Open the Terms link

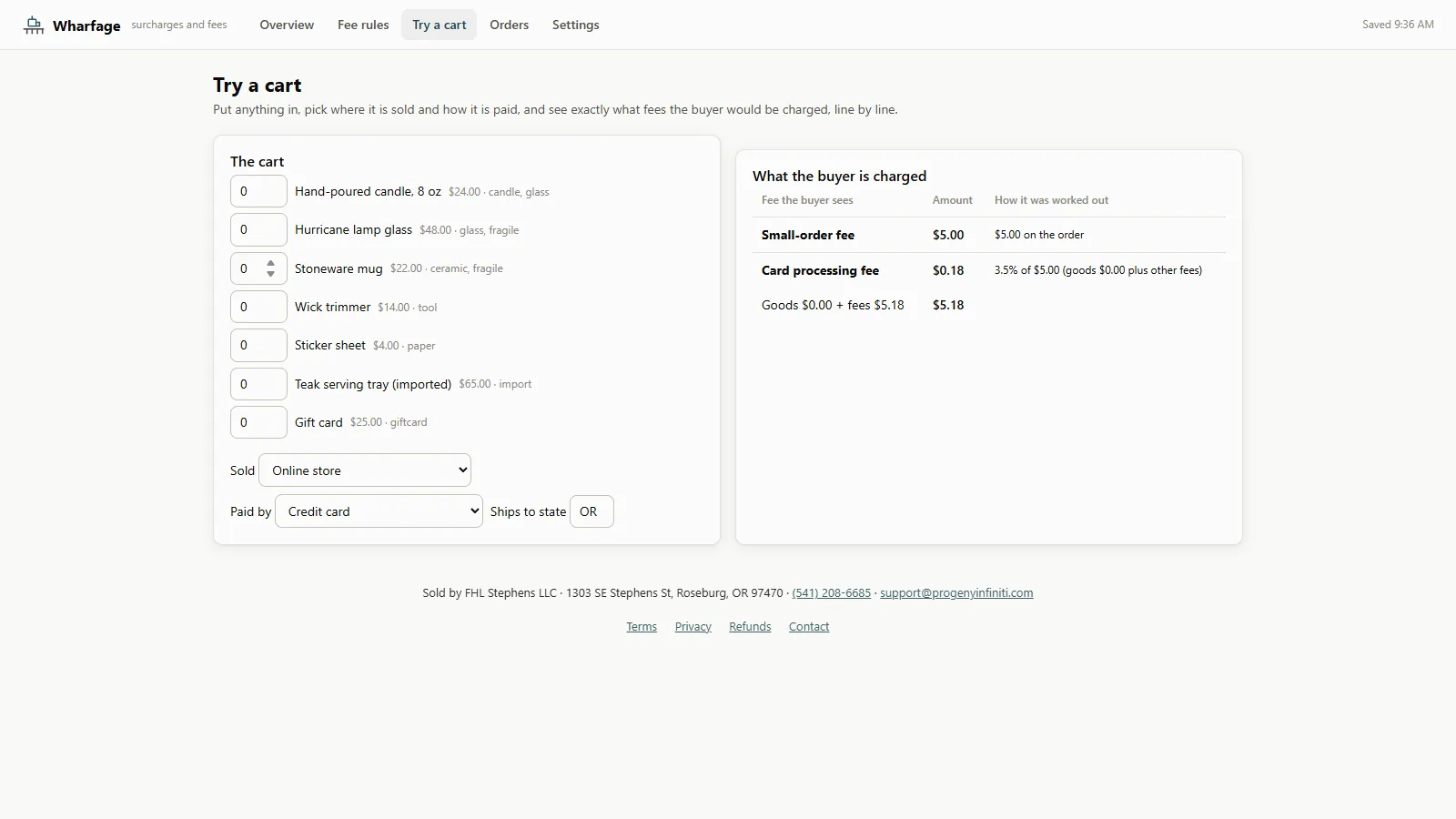pyautogui.click(x=642, y=627)
